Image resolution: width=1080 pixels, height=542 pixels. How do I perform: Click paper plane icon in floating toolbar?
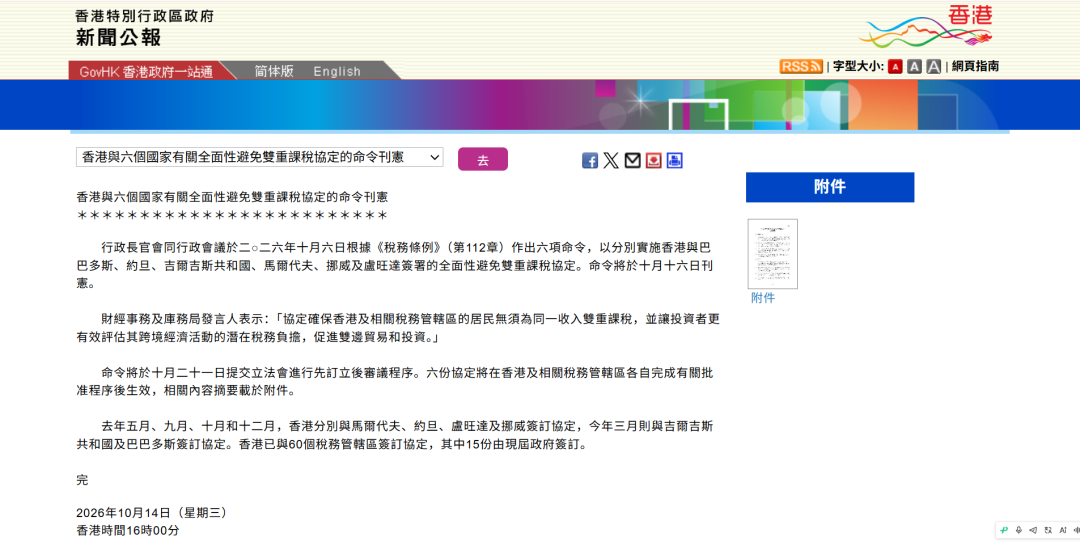click(1033, 530)
